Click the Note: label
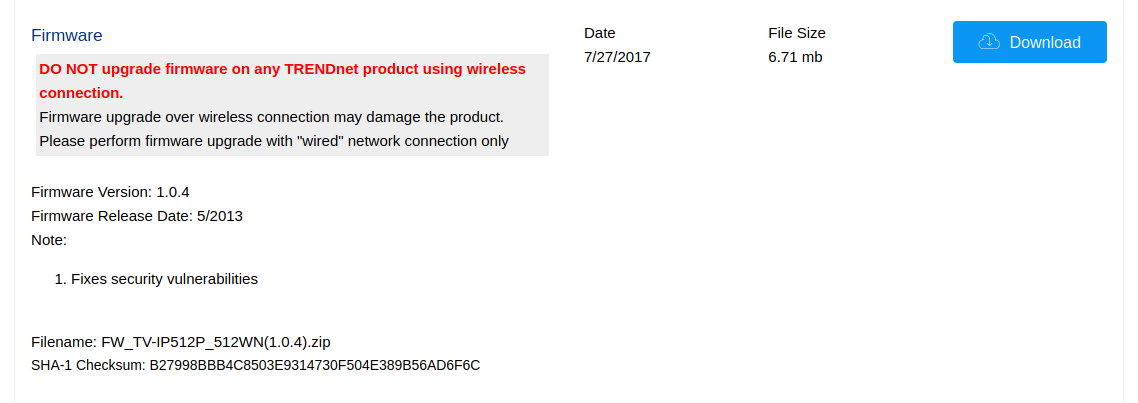Image resolution: width=1138 pixels, height=403 pixels. click(x=49, y=239)
